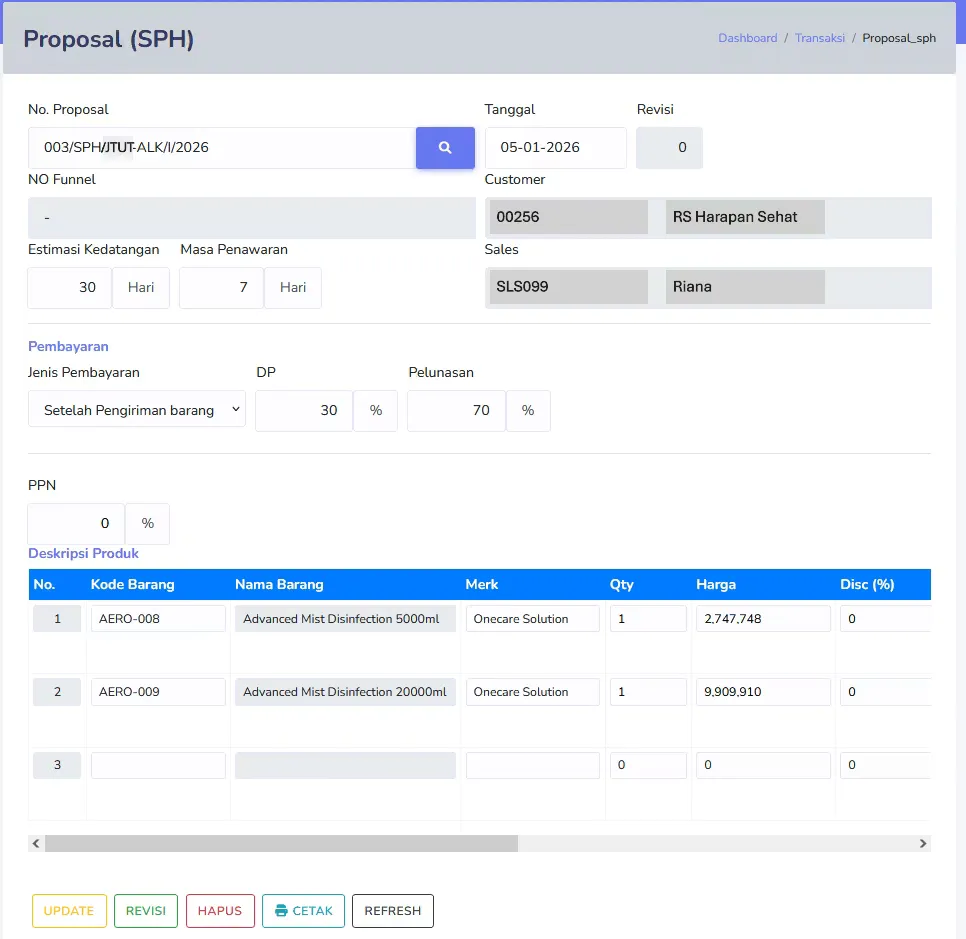Open the Jenis Pembayaran dropdown
Image resolution: width=966 pixels, height=939 pixels.
(137, 410)
